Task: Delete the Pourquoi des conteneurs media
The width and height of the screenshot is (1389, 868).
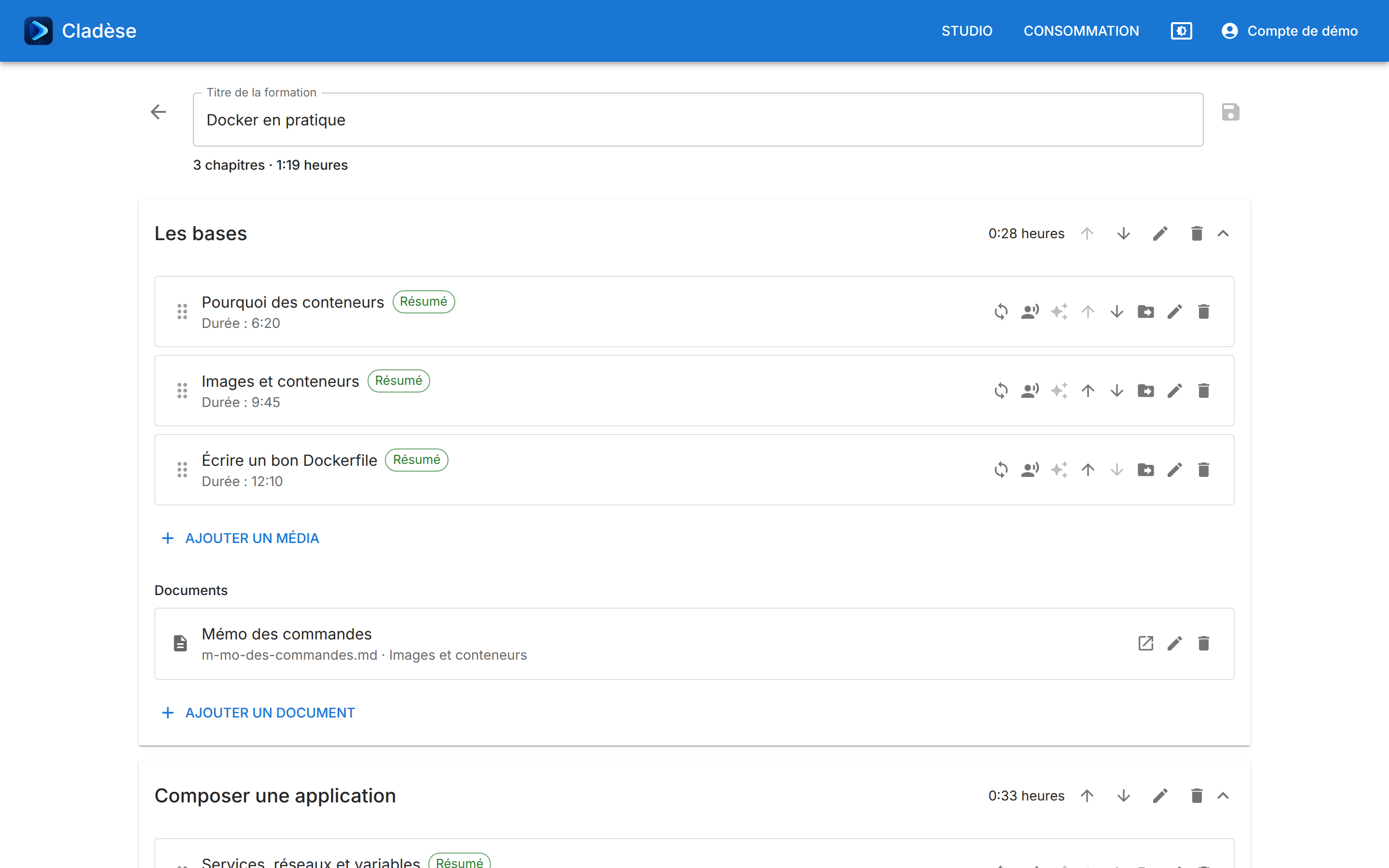Action: tap(1204, 312)
